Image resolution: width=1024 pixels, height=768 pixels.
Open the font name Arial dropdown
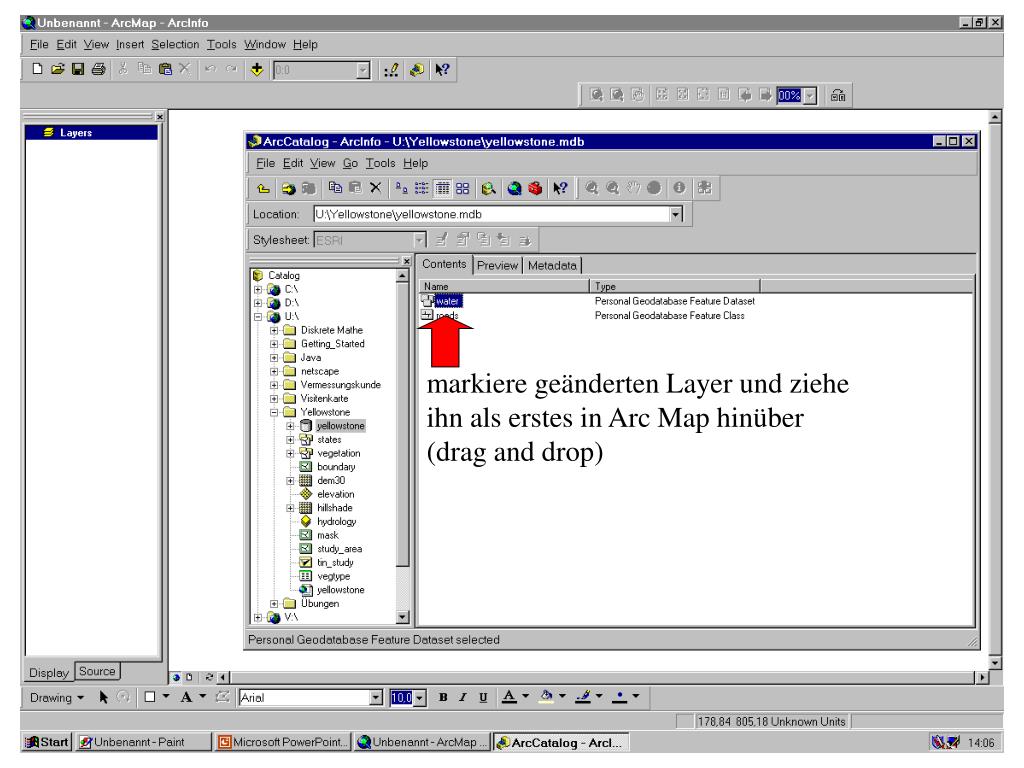(x=376, y=697)
